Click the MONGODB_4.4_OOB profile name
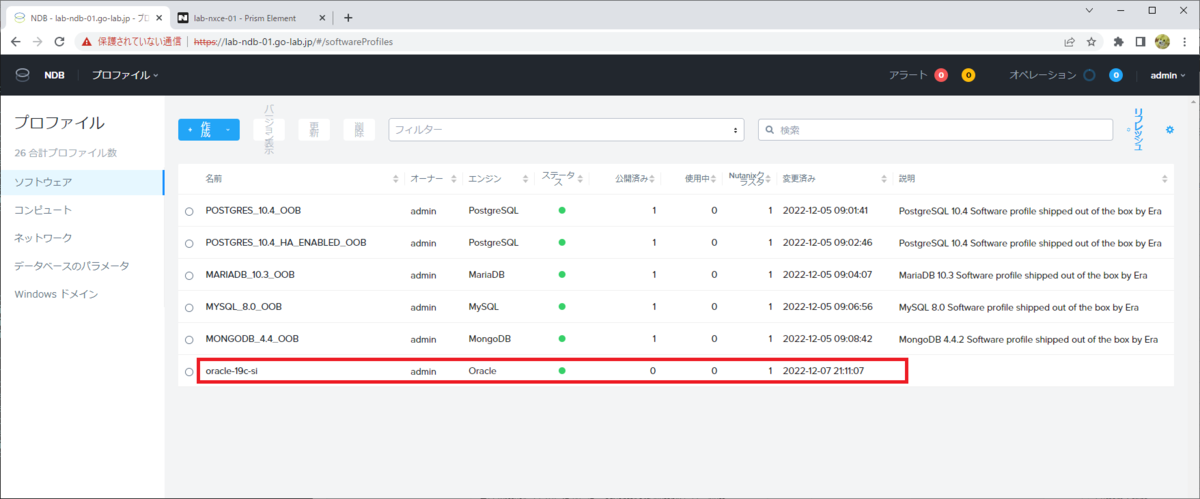Viewport: 1200px width, 499px height. [252, 338]
